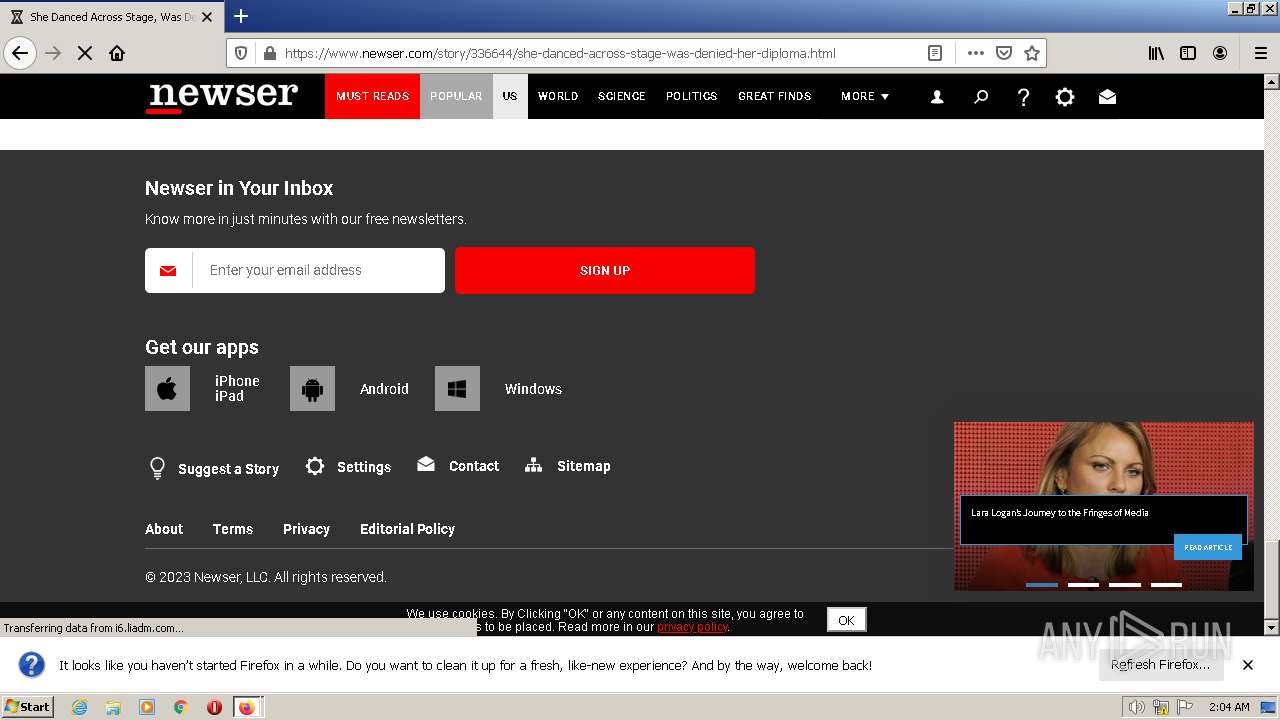
Task: Open the About footer link
Action: (x=164, y=529)
